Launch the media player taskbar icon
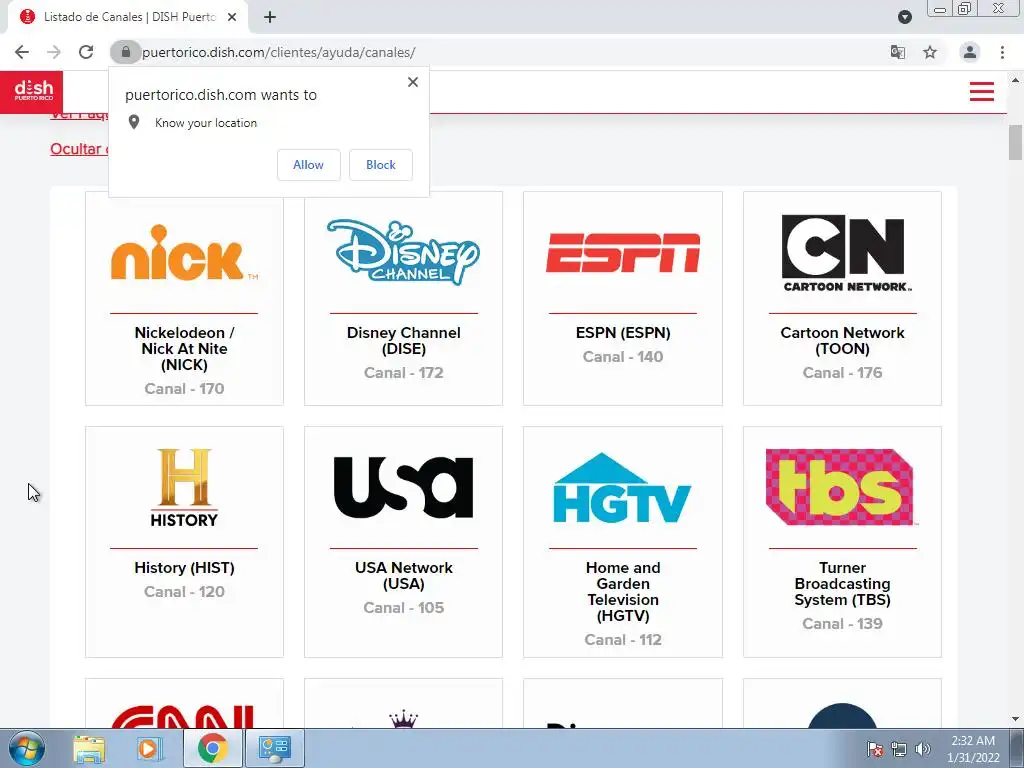 (149, 748)
